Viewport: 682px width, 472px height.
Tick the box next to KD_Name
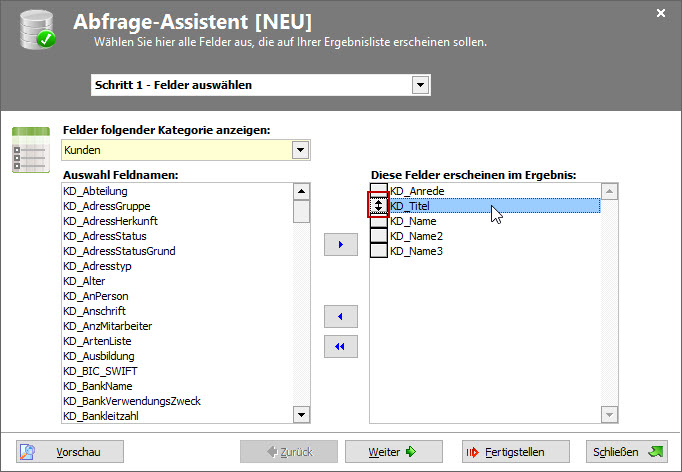[x=379, y=220]
